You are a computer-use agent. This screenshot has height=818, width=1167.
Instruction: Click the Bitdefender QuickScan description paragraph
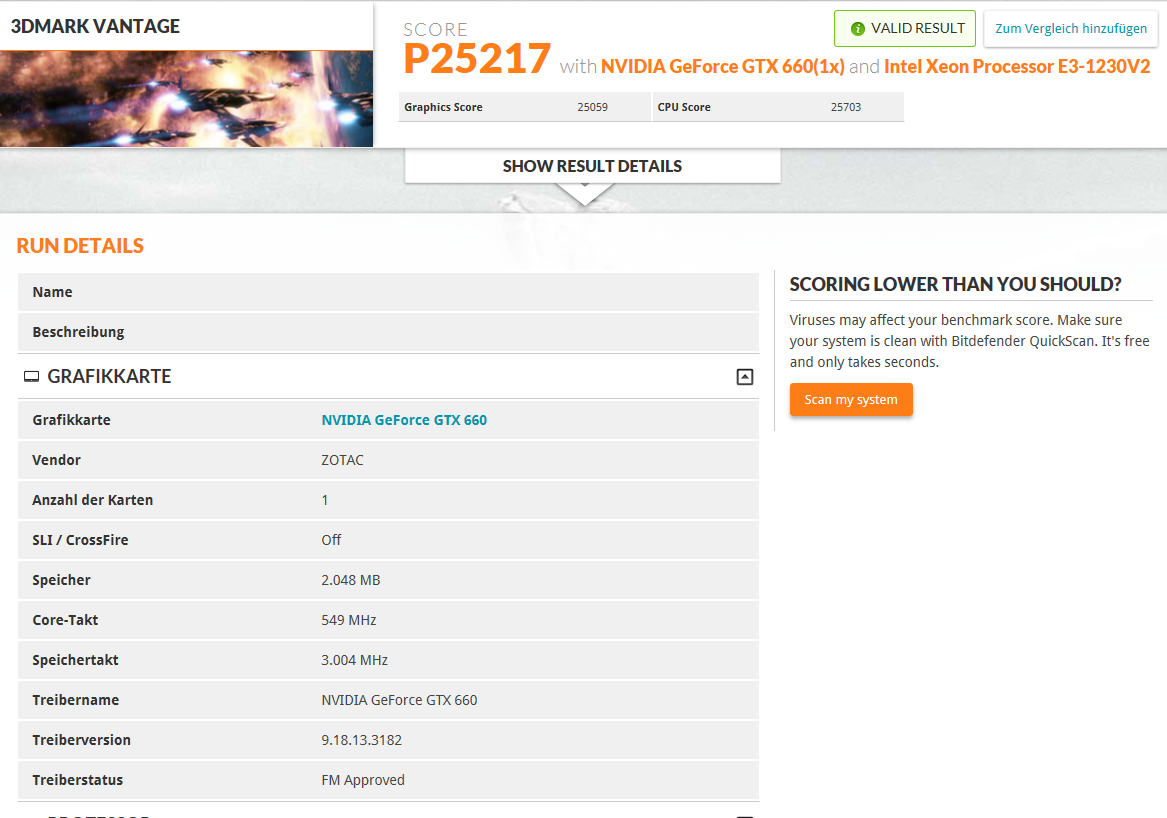pyautogui.click(x=969, y=341)
